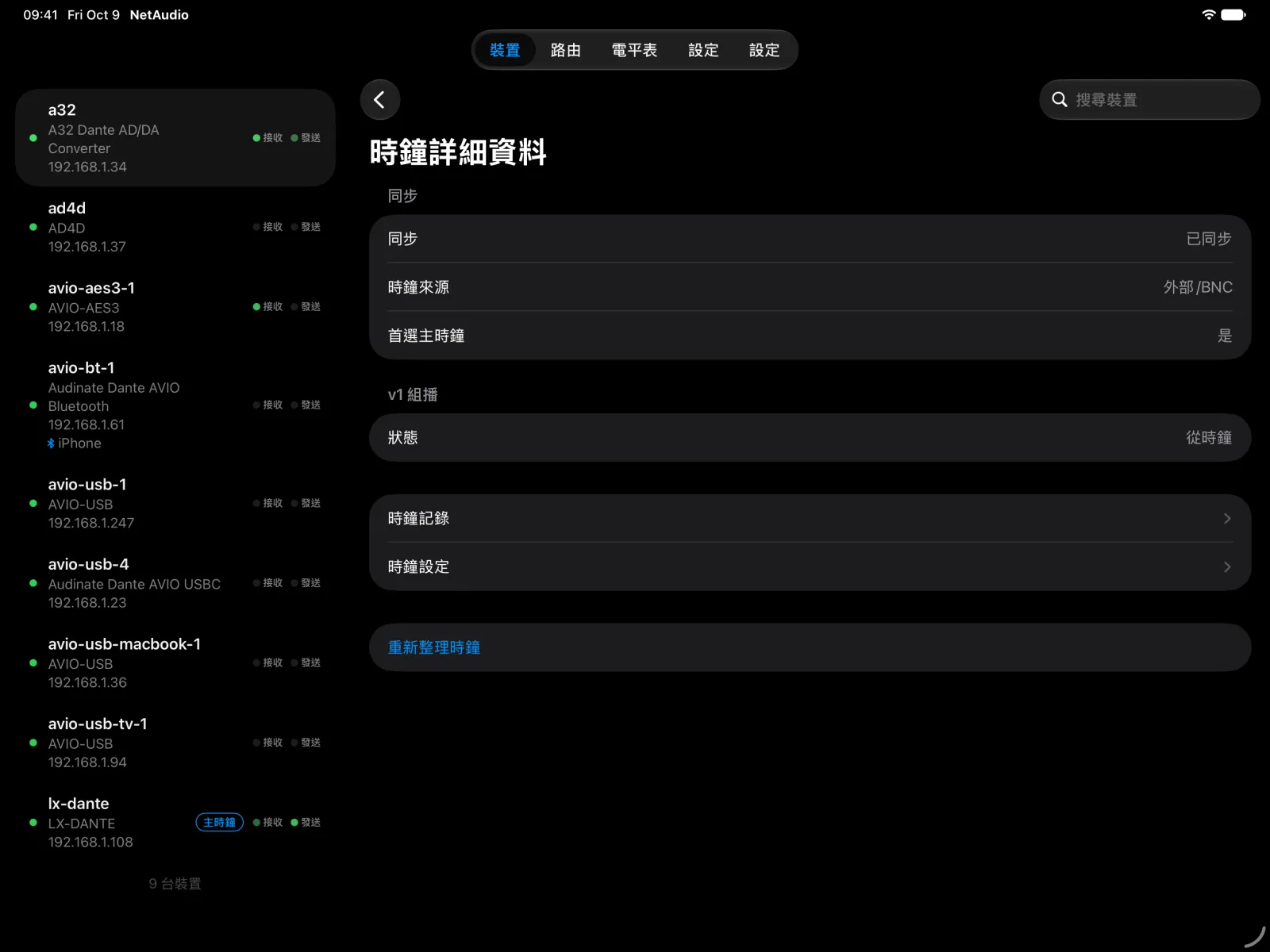1270x952 pixels.
Task: Click the 狀態 row showing 從時鐘
Action: click(810, 437)
